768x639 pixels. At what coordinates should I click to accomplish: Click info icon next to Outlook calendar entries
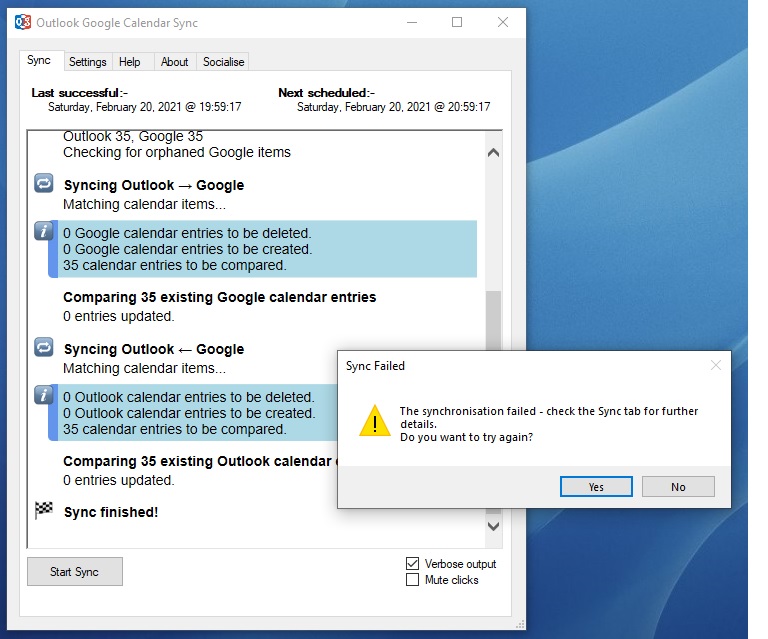point(44,395)
